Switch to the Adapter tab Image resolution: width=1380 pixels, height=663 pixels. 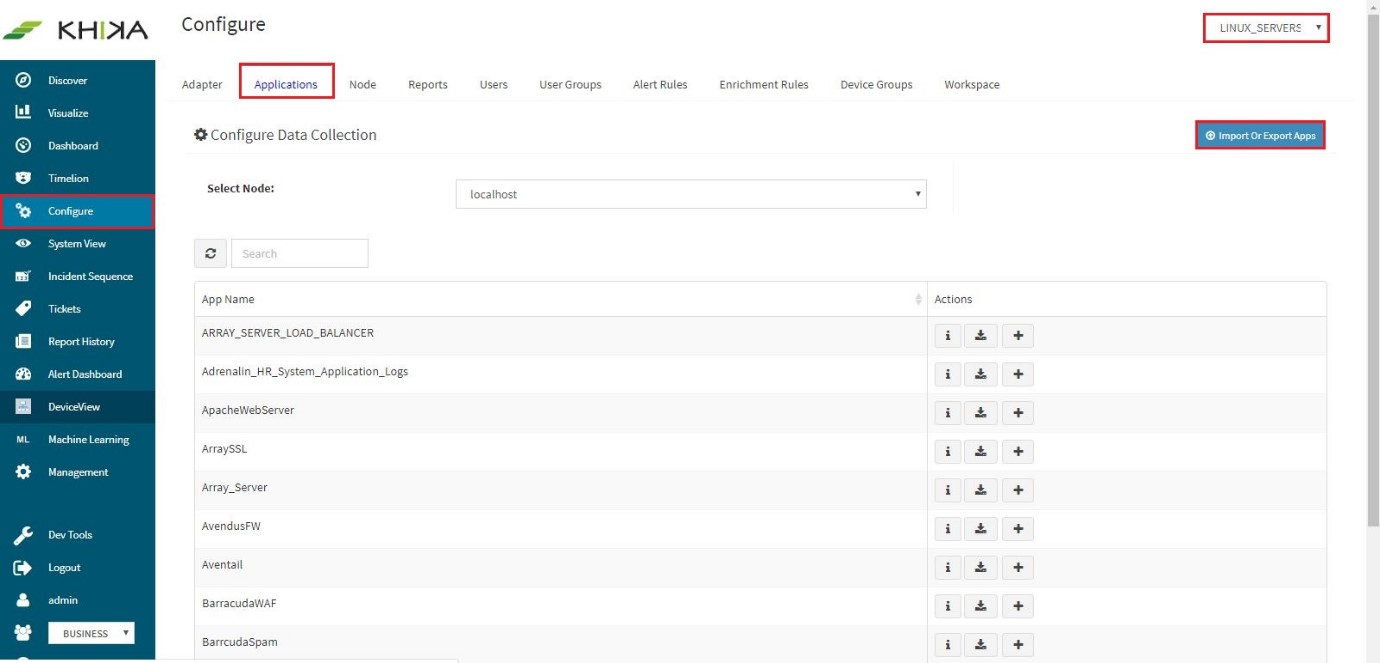click(202, 85)
